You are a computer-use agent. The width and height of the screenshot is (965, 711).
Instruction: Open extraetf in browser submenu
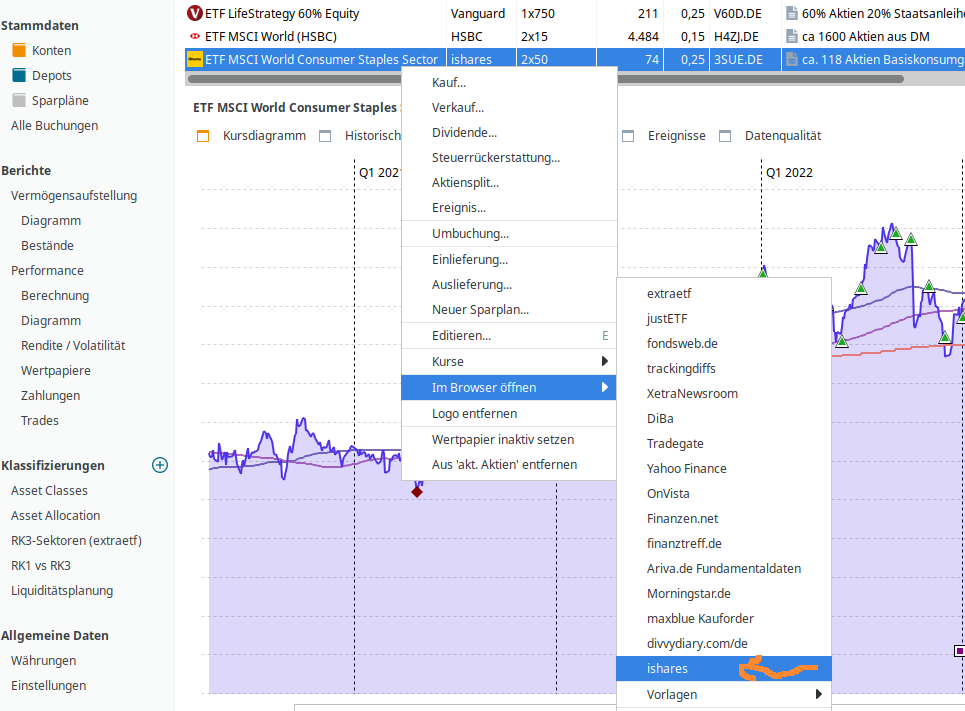[724, 294]
